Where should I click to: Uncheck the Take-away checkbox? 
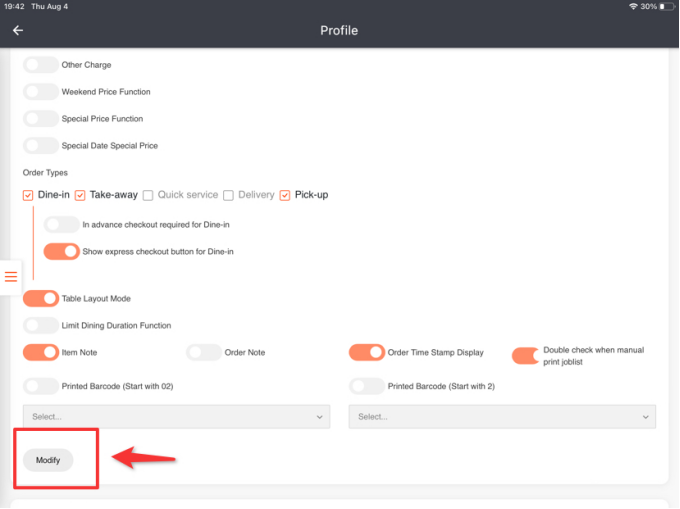(80, 195)
